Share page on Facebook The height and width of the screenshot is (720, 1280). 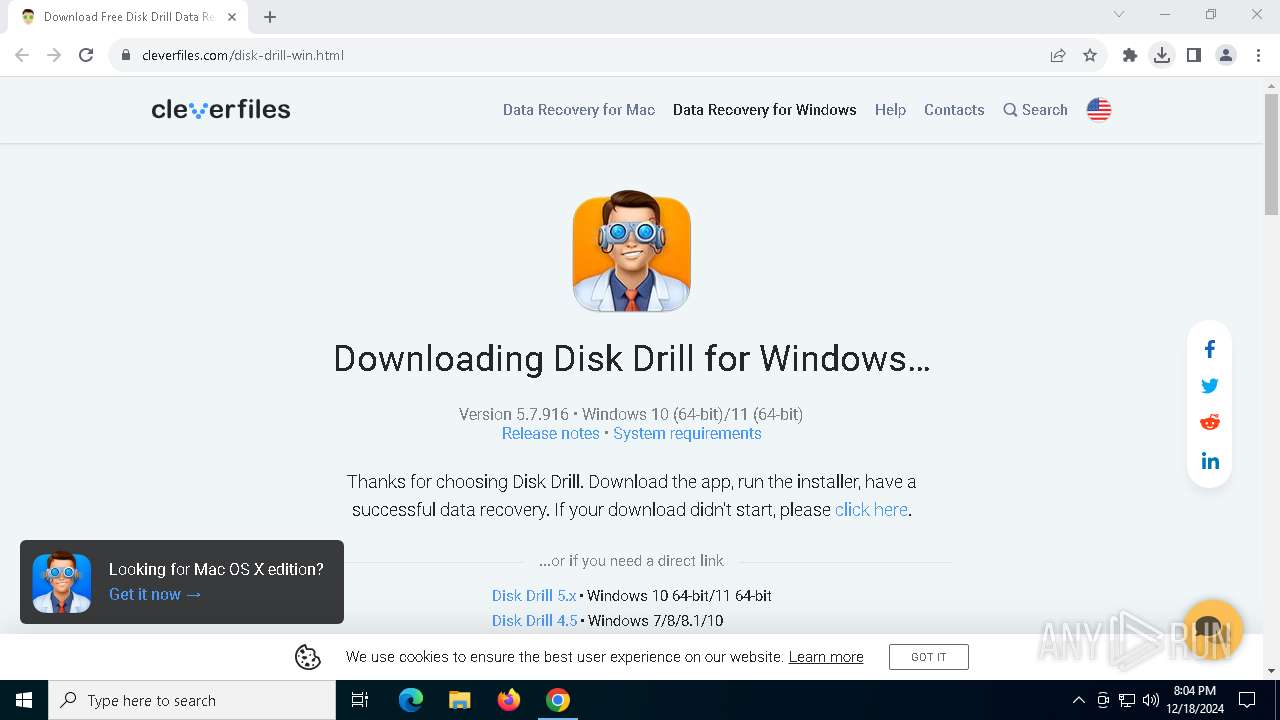(x=1210, y=349)
